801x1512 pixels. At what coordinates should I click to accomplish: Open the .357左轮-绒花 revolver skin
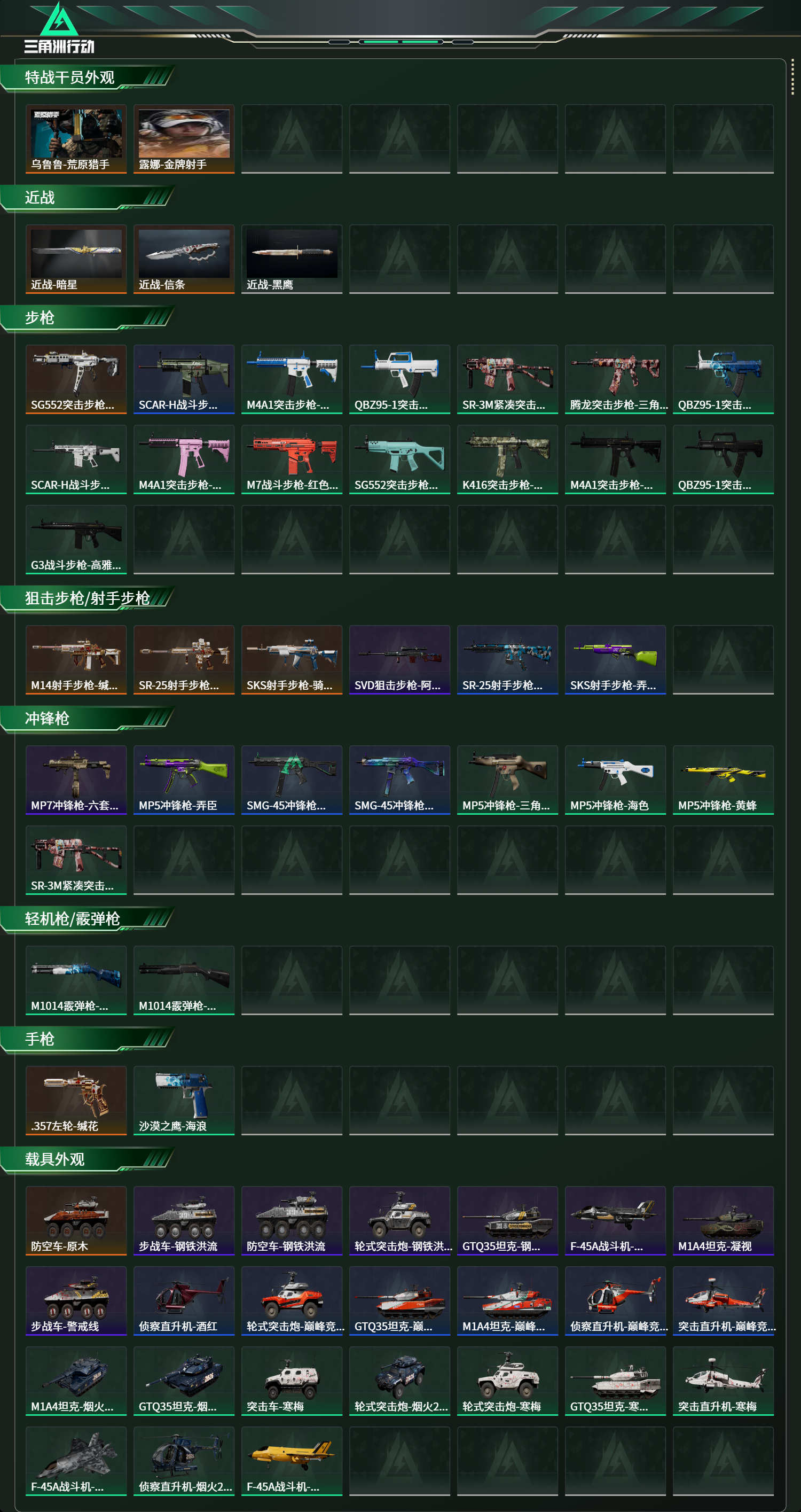pyautogui.click(x=76, y=1101)
